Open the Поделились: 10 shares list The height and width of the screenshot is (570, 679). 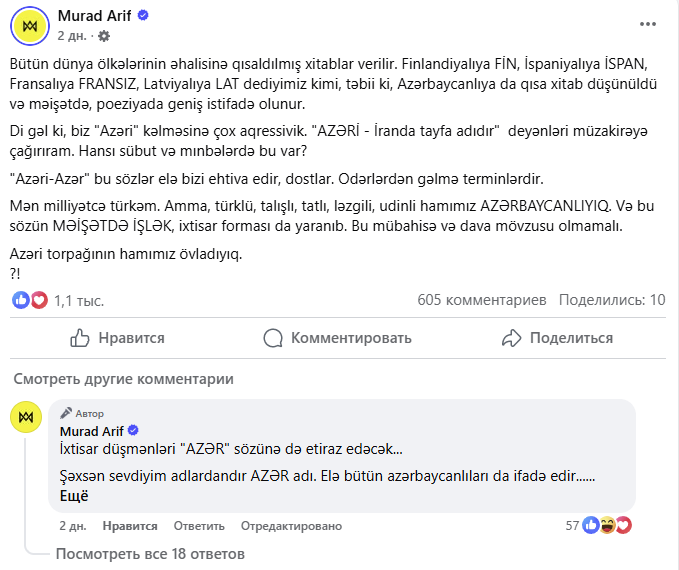(x=612, y=300)
